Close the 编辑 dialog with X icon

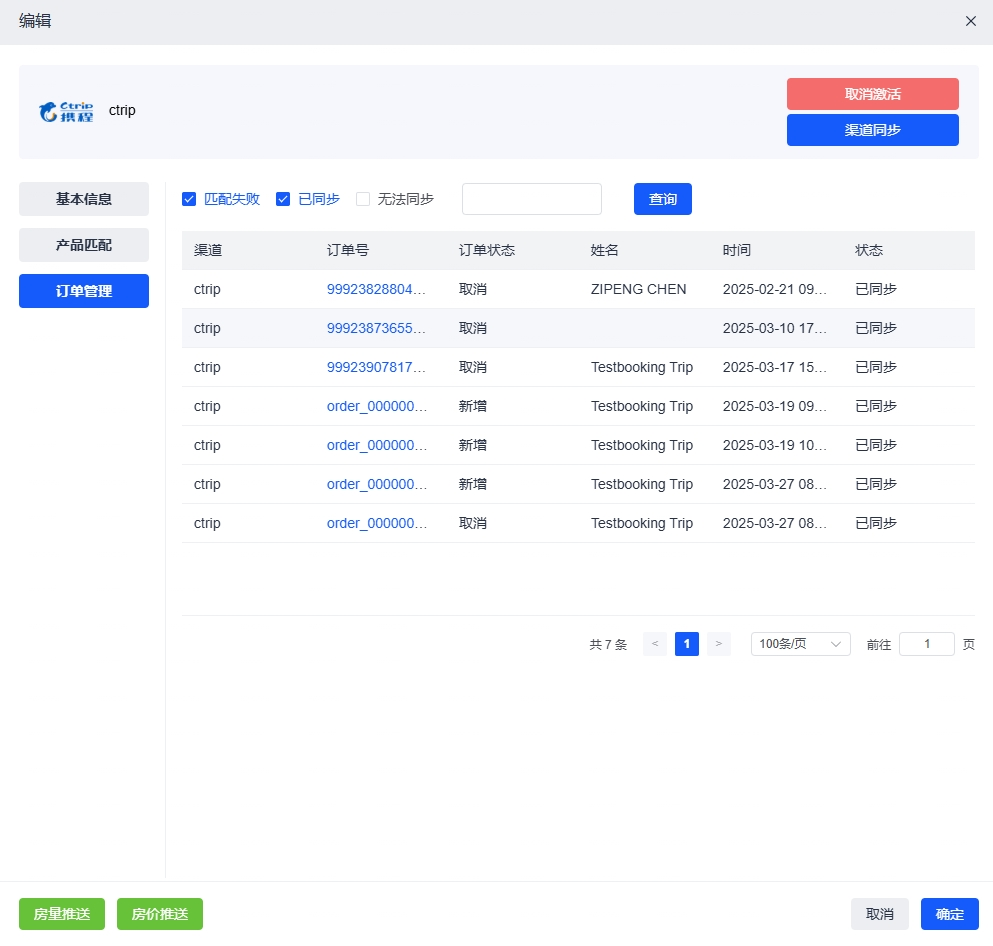point(970,21)
